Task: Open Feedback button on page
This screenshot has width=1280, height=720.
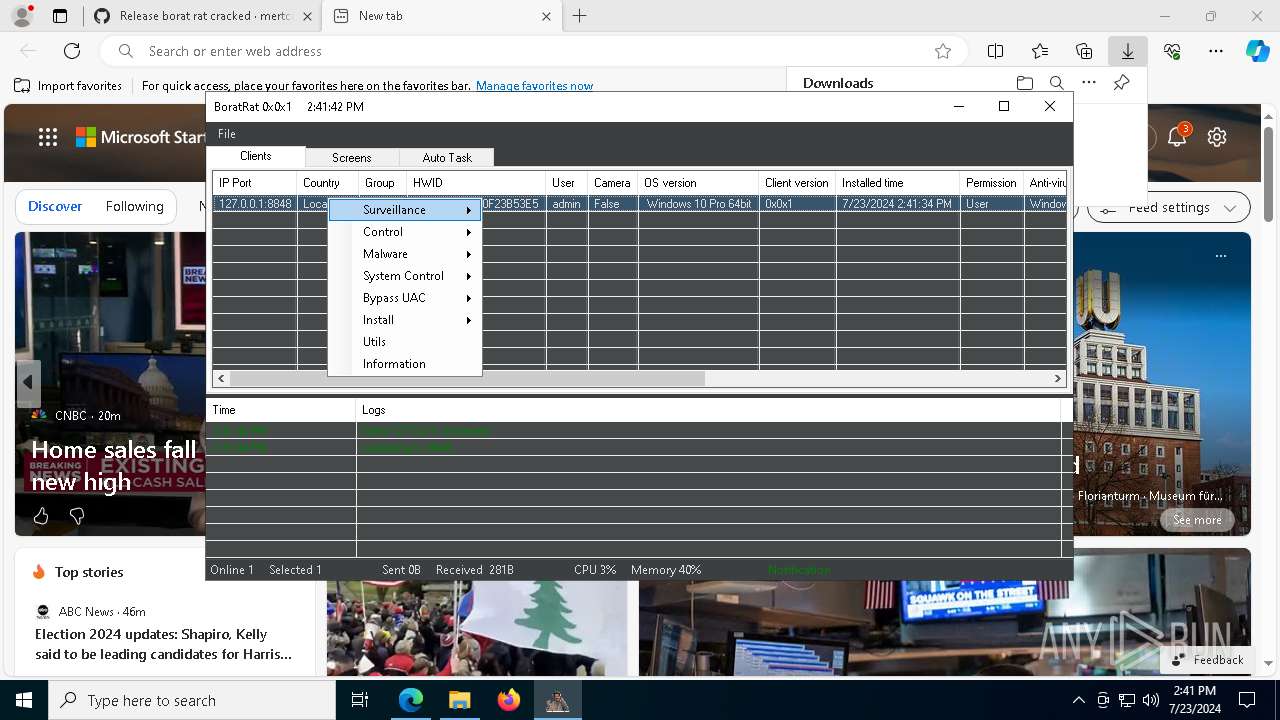Action: click(1208, 660)
